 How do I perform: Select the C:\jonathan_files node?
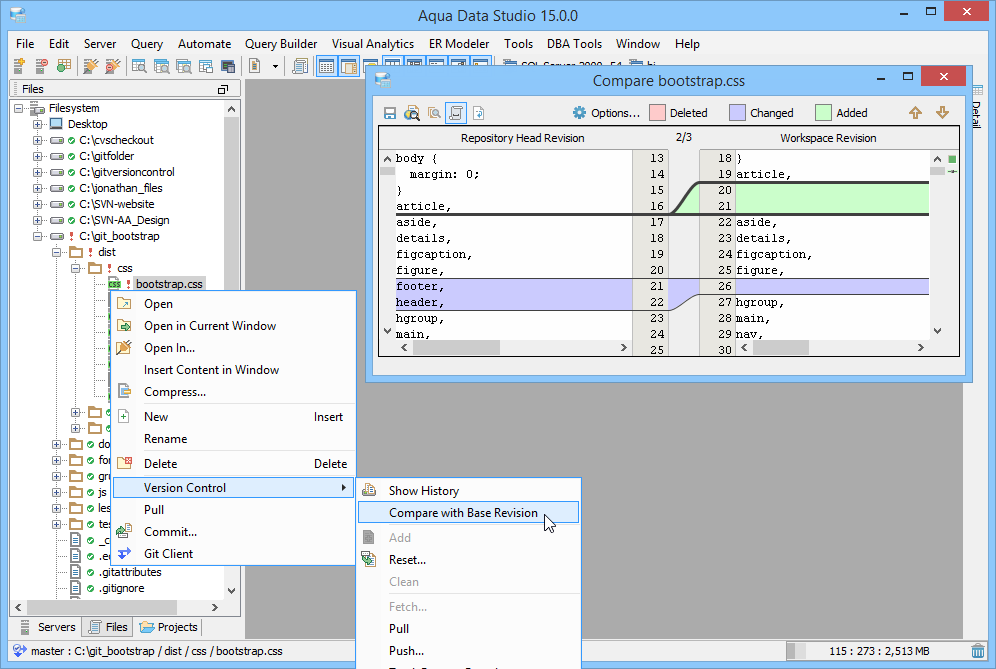[121, 188]
